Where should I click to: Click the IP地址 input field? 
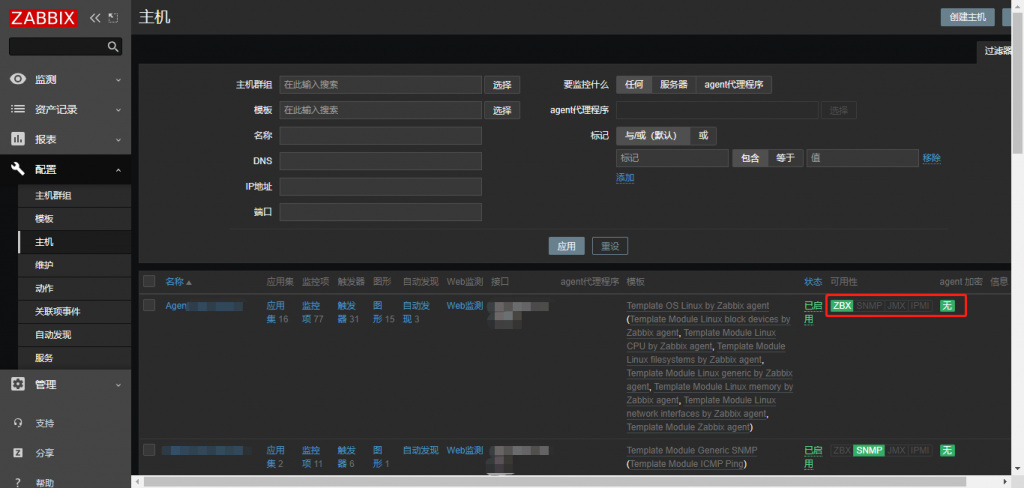(380, 187)
